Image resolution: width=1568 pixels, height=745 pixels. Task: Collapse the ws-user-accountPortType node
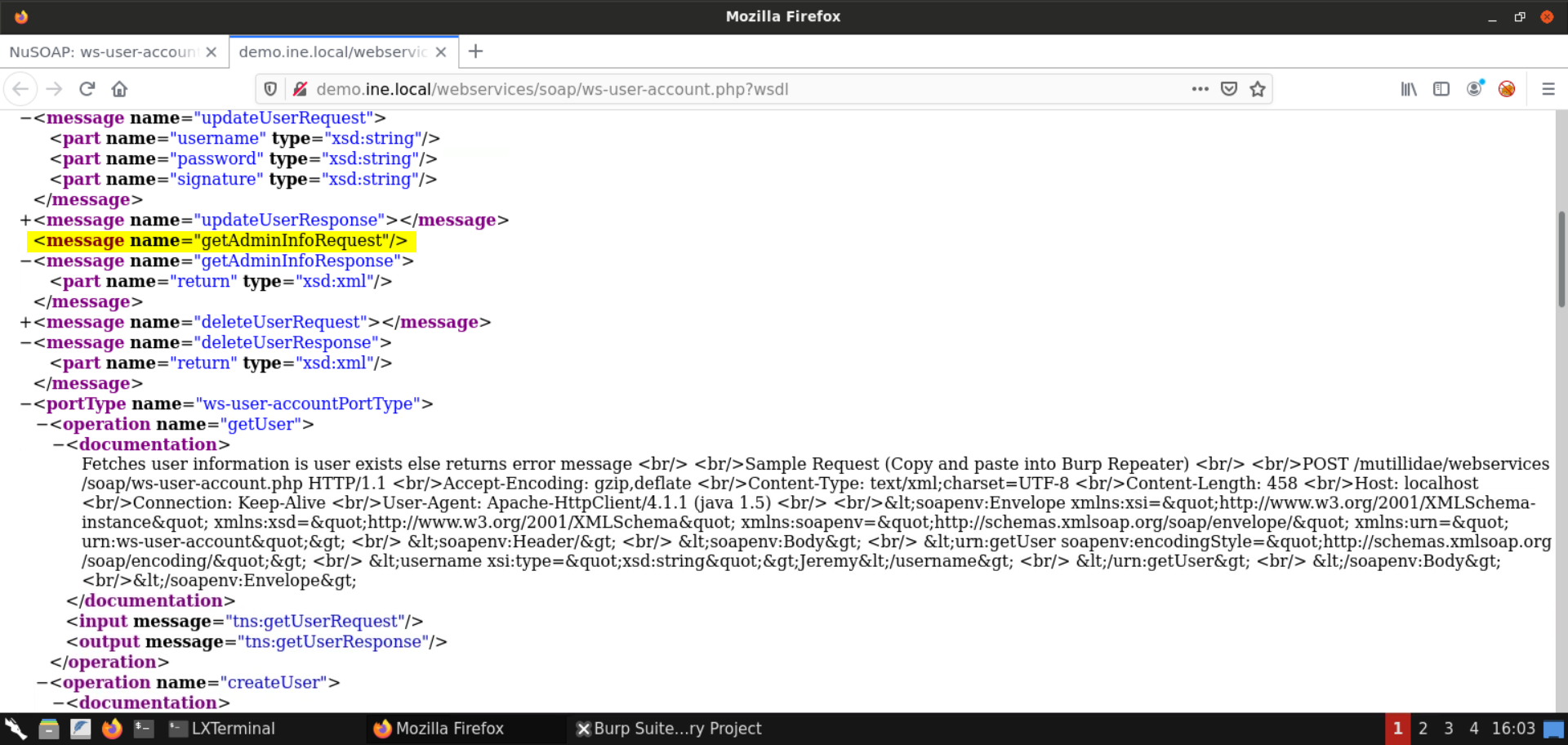point(25,404)
